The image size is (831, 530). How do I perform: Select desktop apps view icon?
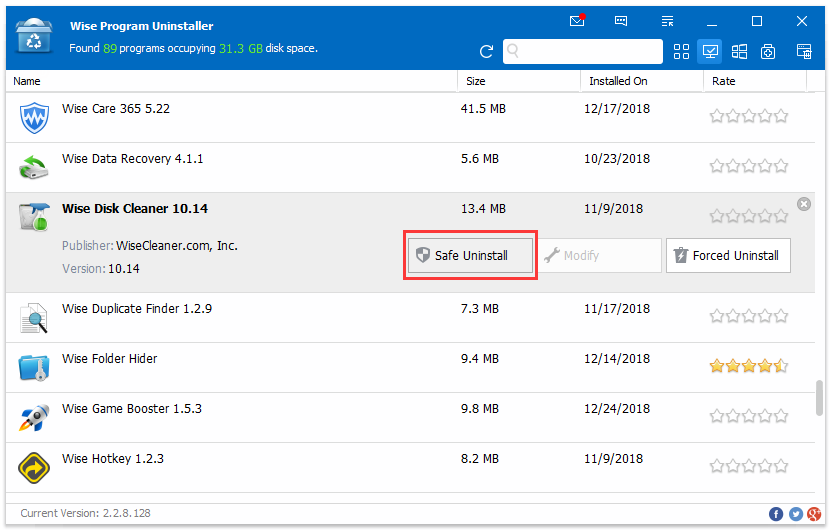point(710,51)
